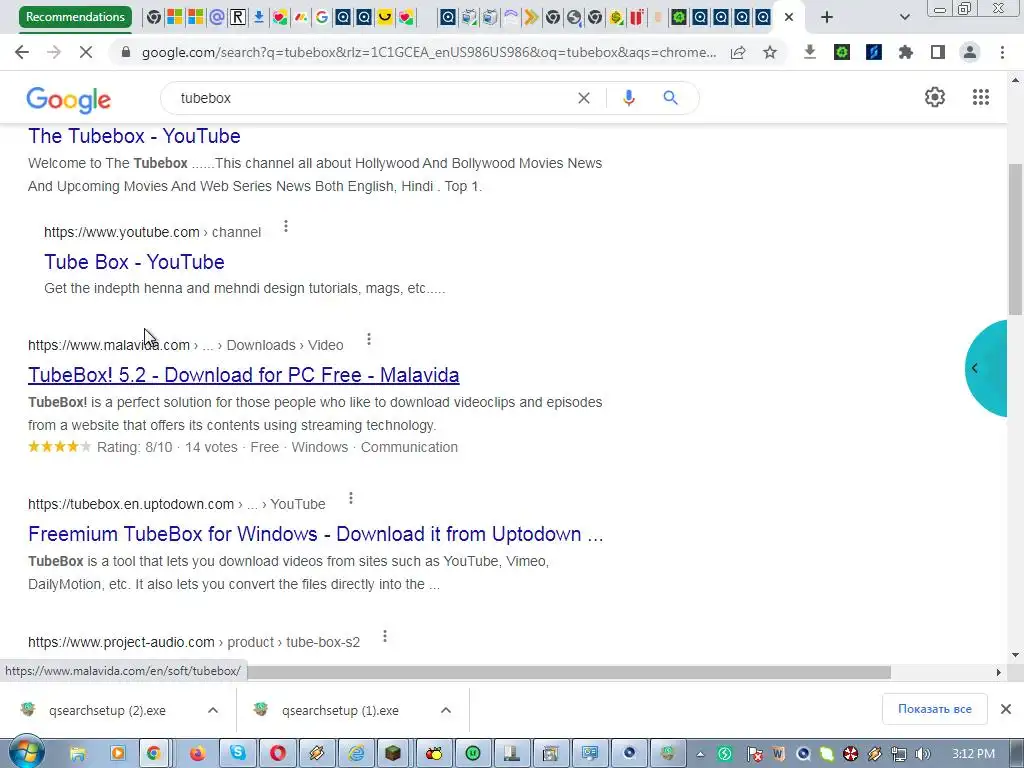The width and height of the screenshot is (1024, 768).
Task: Open the blue lightning extension icon
Action: [874, 52]
